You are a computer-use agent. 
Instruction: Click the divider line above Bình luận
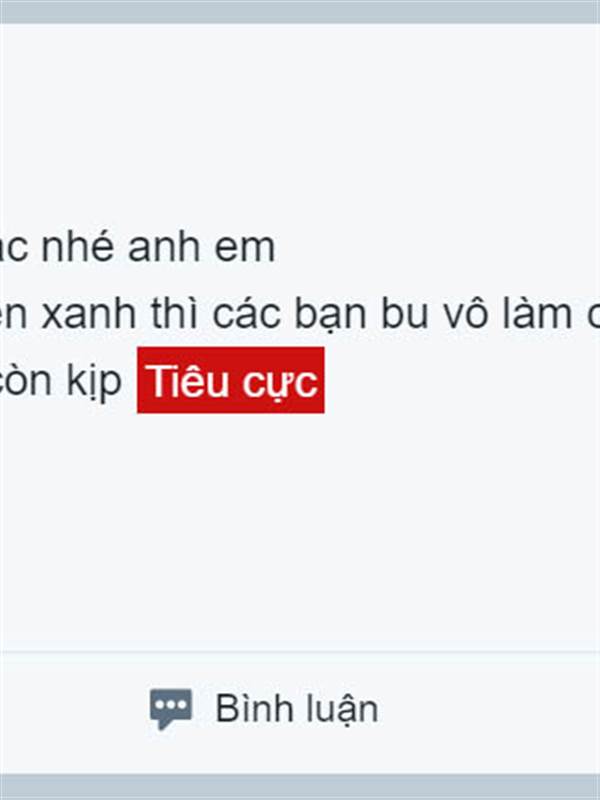300,652
